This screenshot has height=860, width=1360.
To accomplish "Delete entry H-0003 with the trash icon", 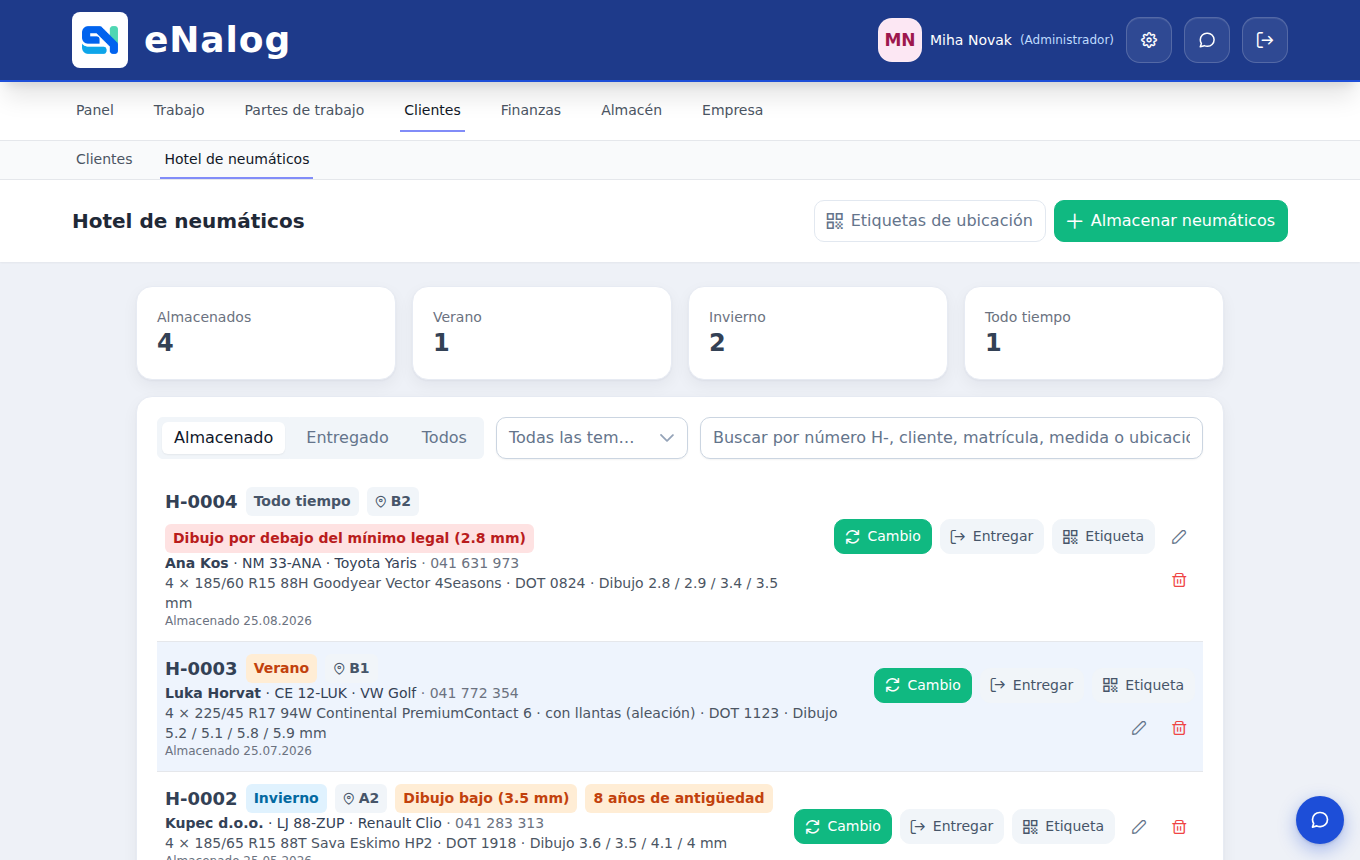I will 1179,728.
